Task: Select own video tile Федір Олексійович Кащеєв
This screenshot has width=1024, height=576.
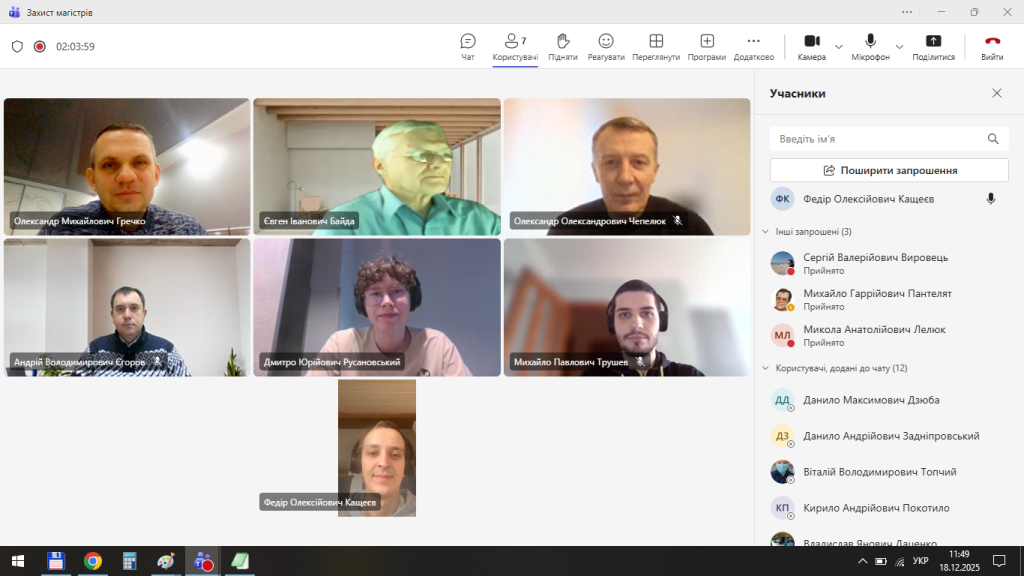Action: click(x=377, y=448)
